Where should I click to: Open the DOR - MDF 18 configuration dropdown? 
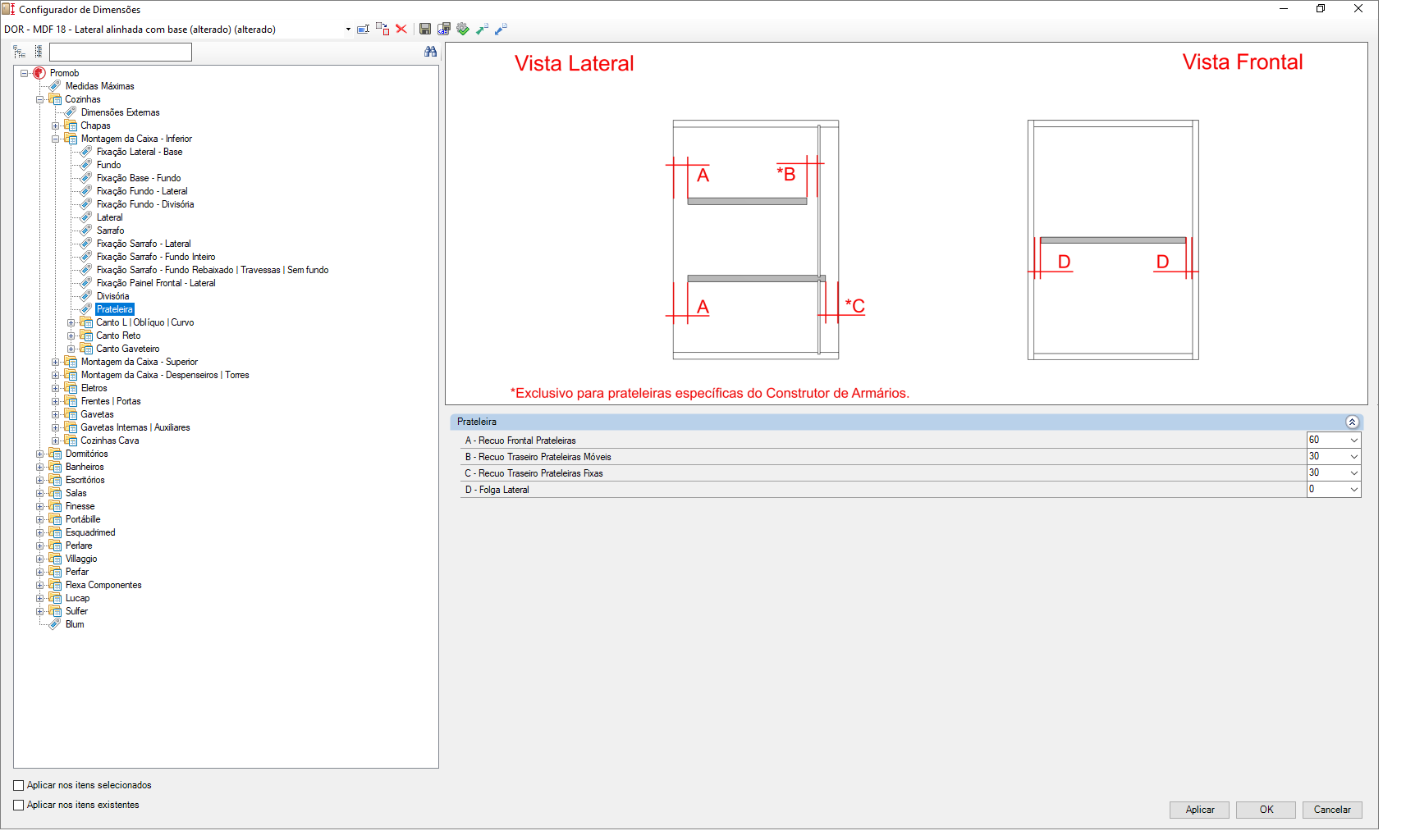pyautogui.click(x=348, y=30)
